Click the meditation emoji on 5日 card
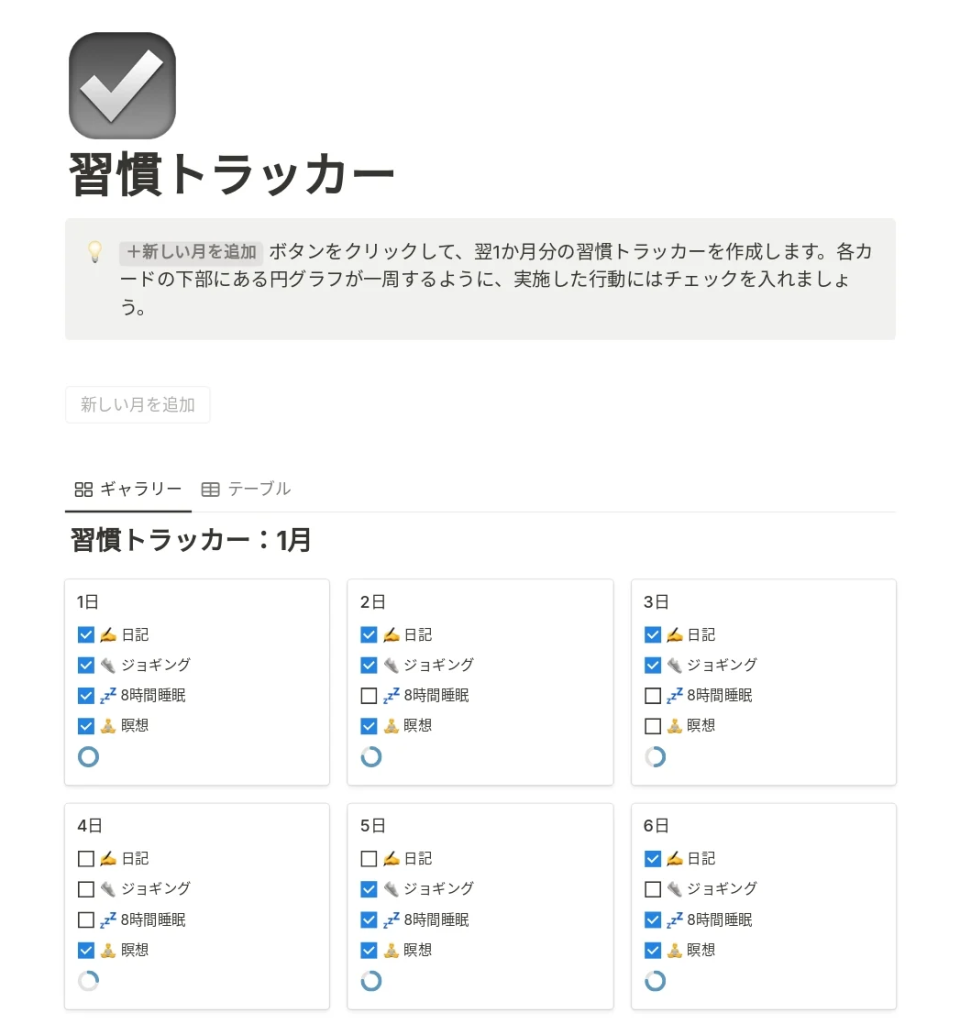Viewport: 960px width, 1024px height. click(392, 950)
